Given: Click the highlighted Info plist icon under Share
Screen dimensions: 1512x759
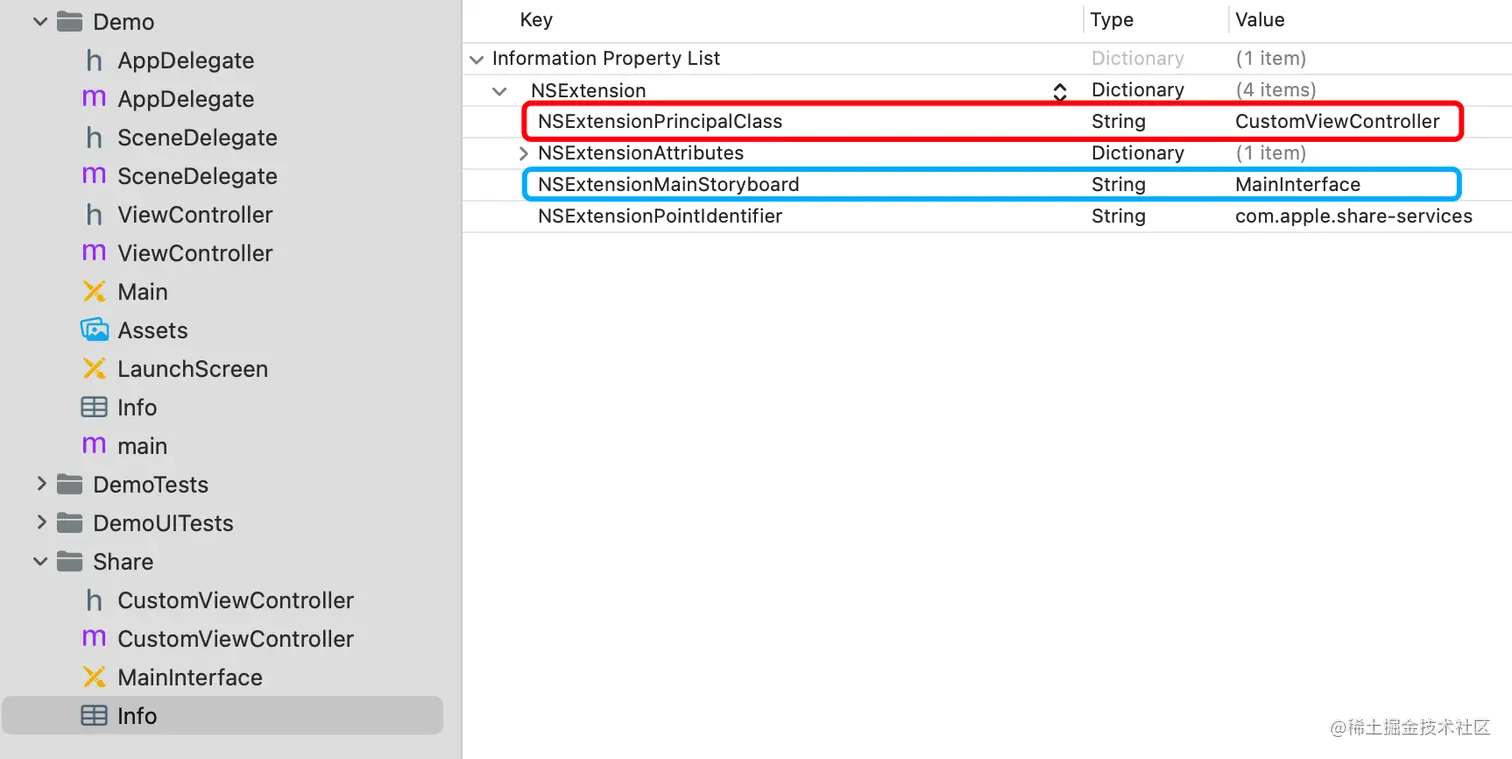Looking at the screenshot, I should (94, 716).
